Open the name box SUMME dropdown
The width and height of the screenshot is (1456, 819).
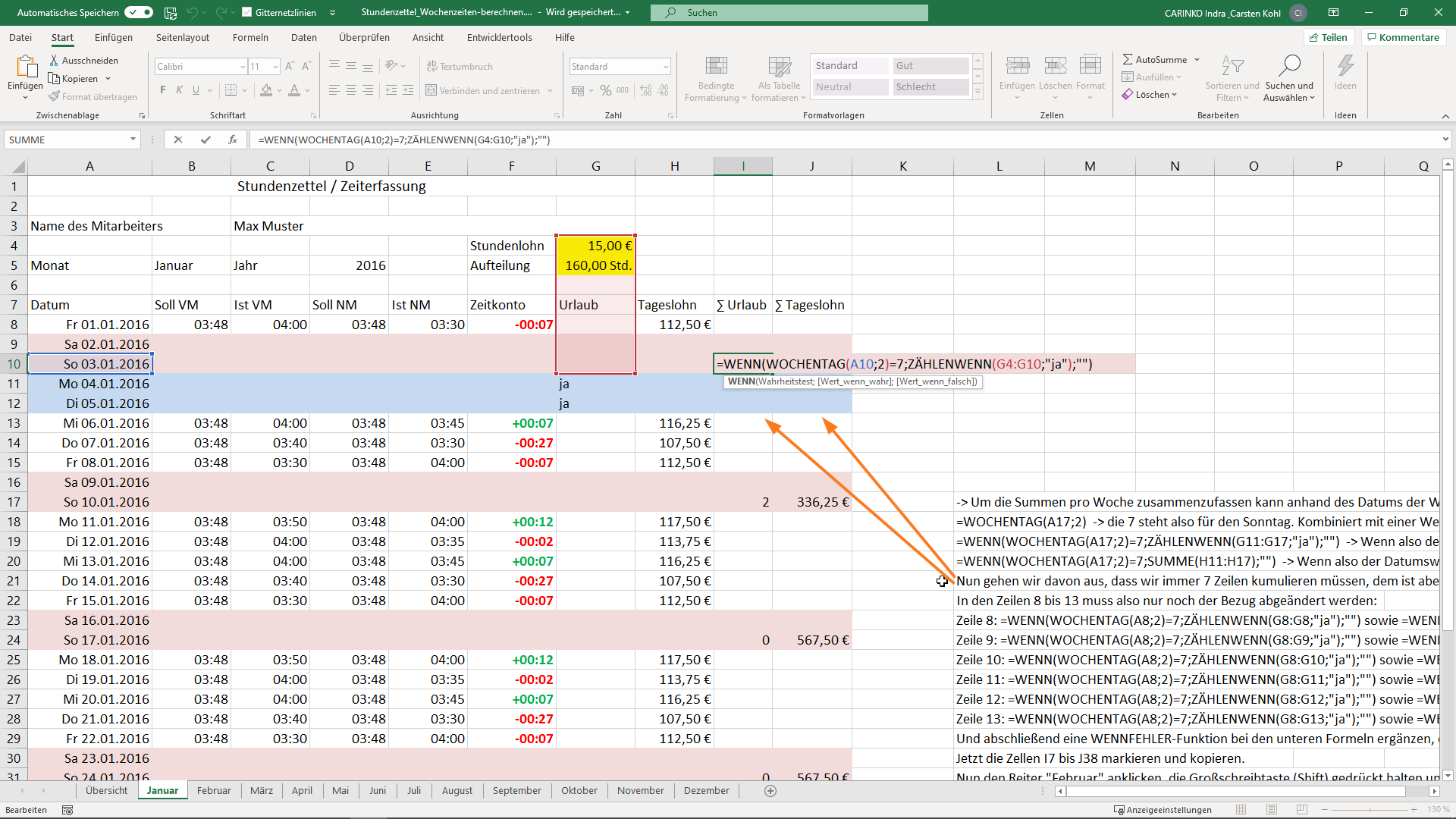coord(133,140)
